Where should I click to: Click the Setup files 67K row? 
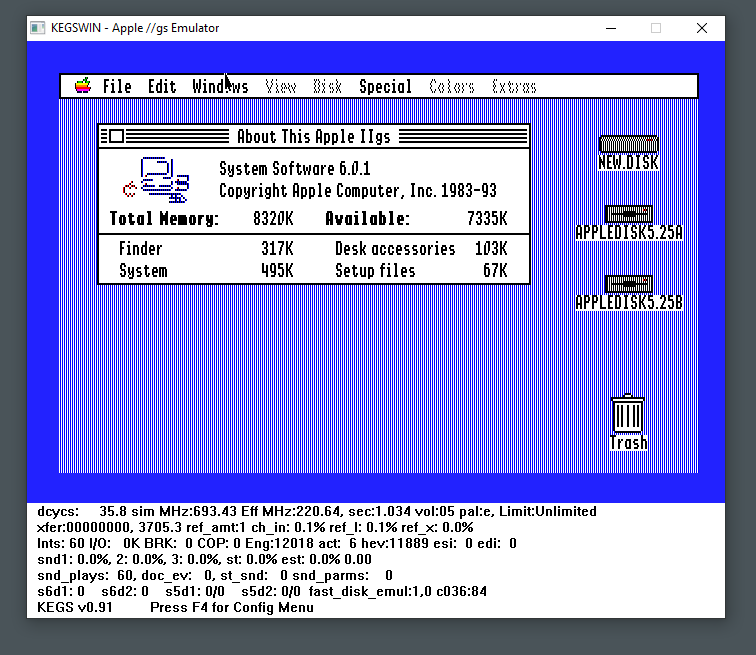[x=421, y=270]
